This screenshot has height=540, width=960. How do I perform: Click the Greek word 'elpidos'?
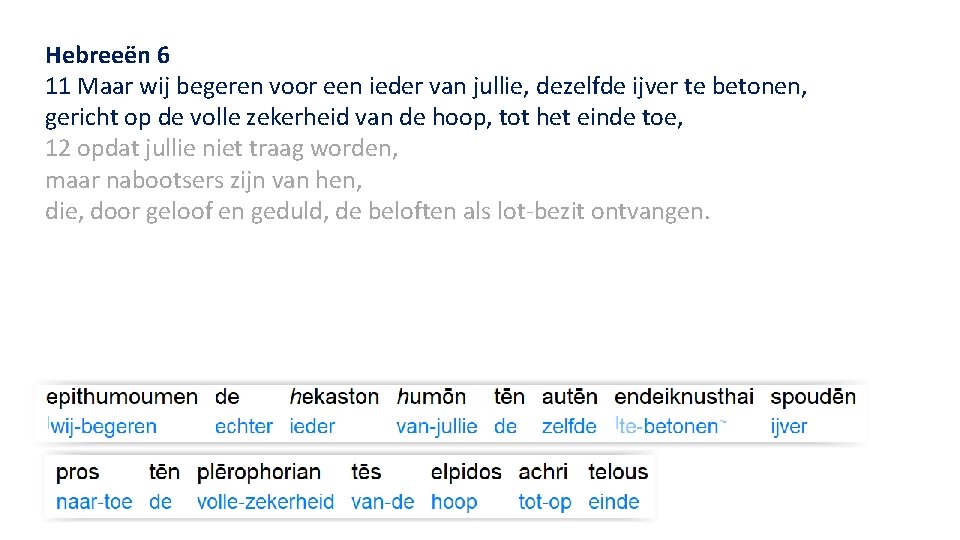tap(466, 472)
